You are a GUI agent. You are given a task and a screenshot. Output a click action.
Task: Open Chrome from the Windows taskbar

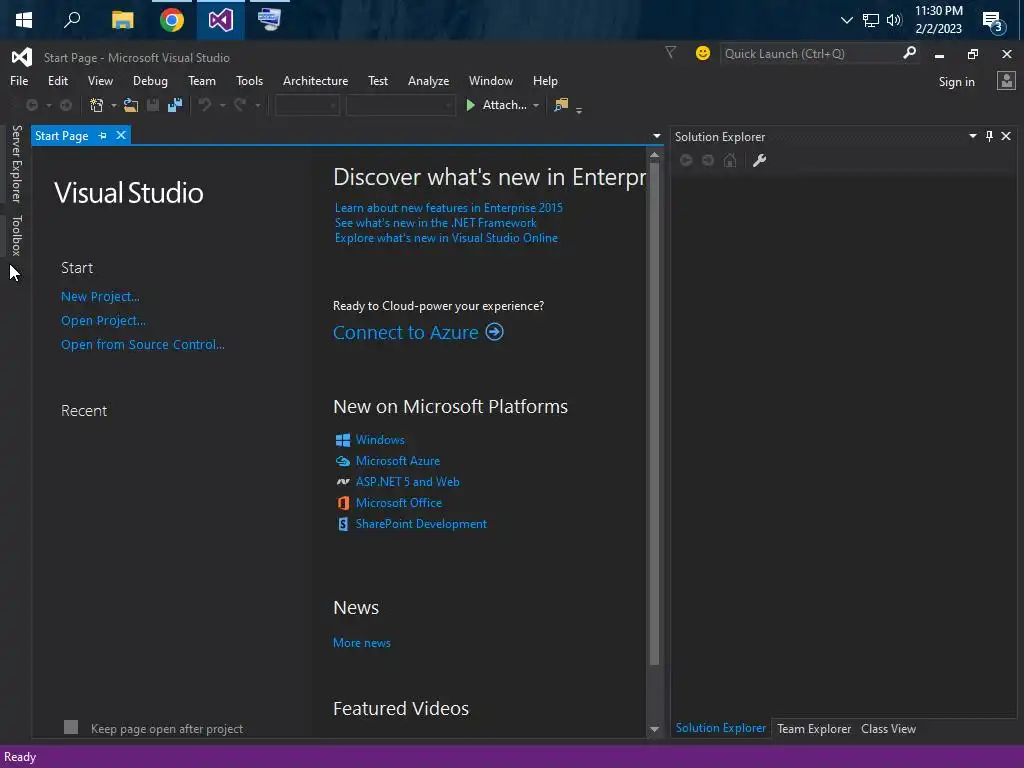(x=172, y=20)
